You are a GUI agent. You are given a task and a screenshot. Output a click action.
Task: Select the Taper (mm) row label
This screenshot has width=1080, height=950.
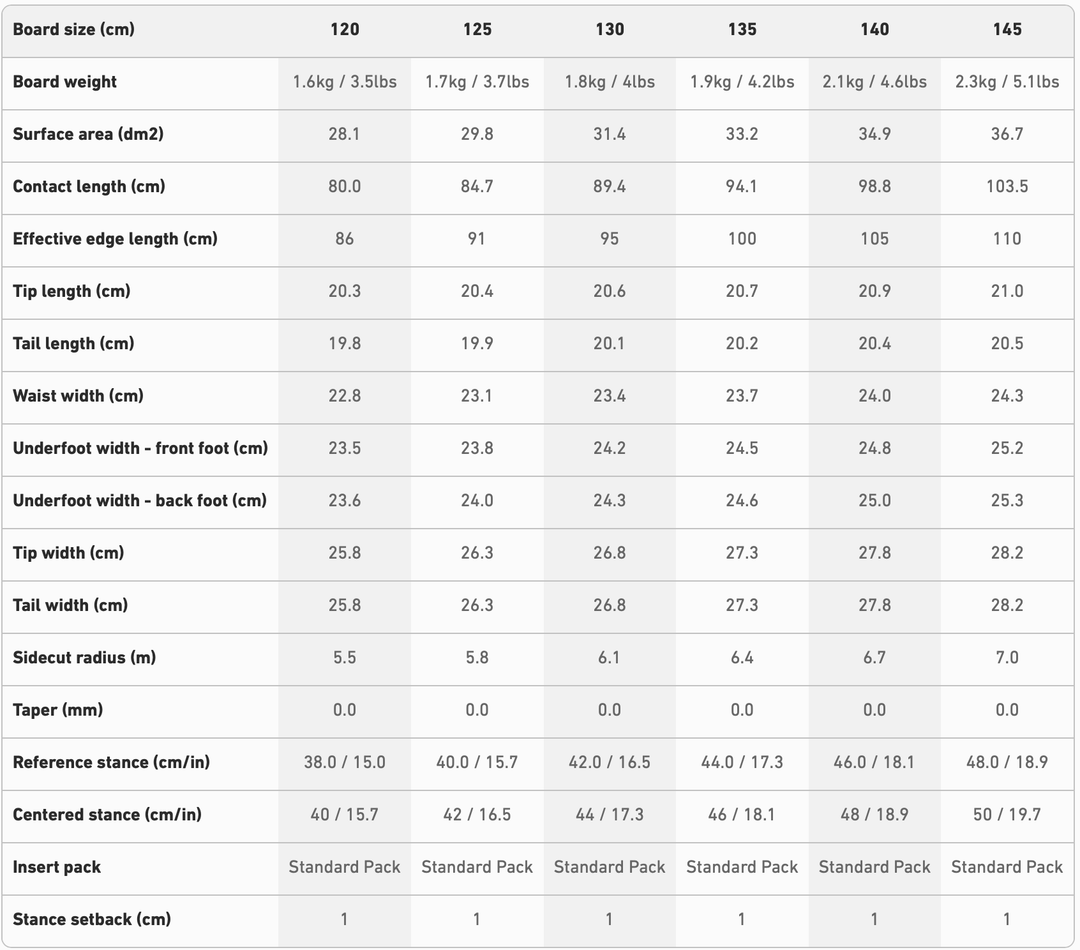tap(58, 710)
